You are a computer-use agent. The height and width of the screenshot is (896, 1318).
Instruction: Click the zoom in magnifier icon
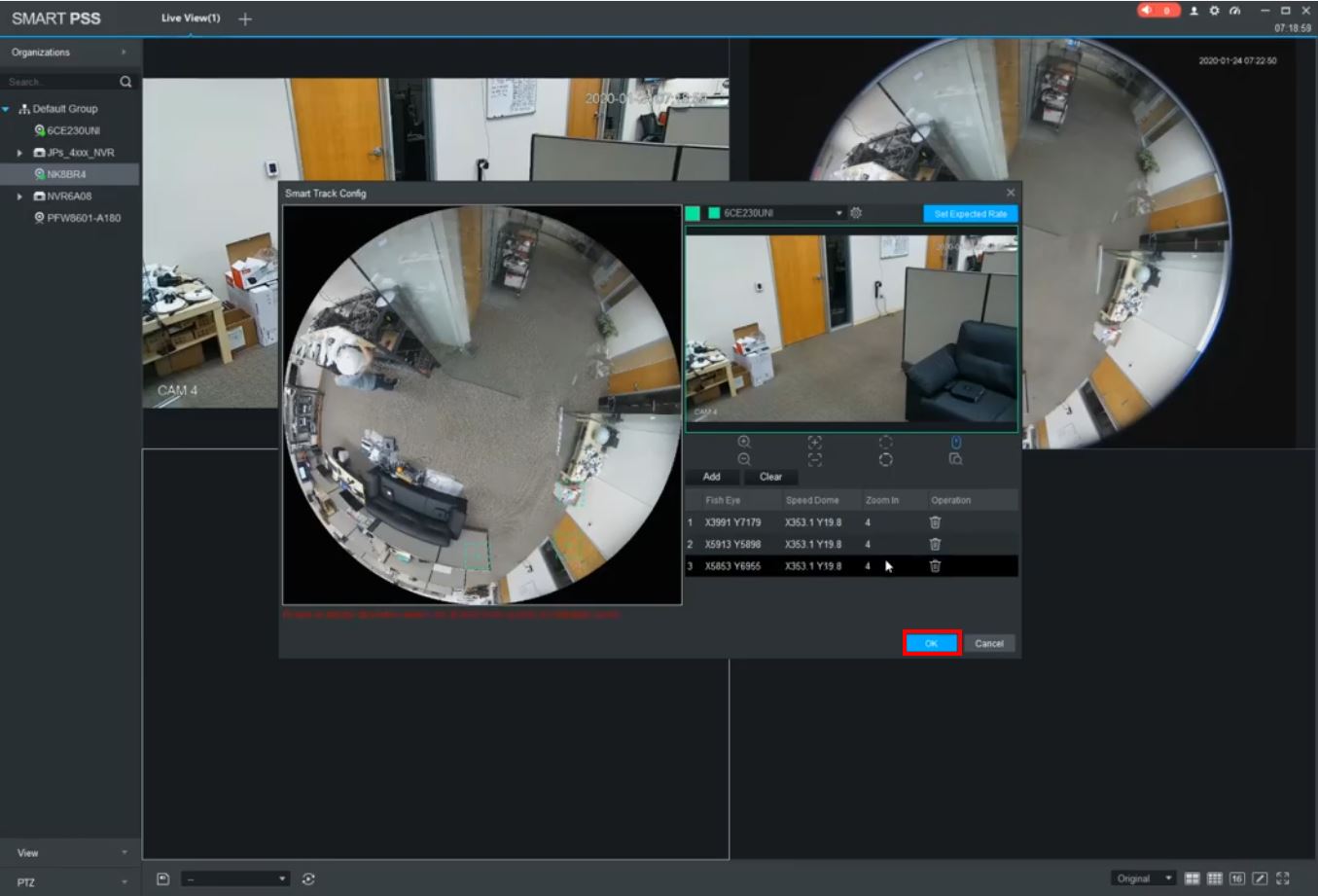point(744,442)
